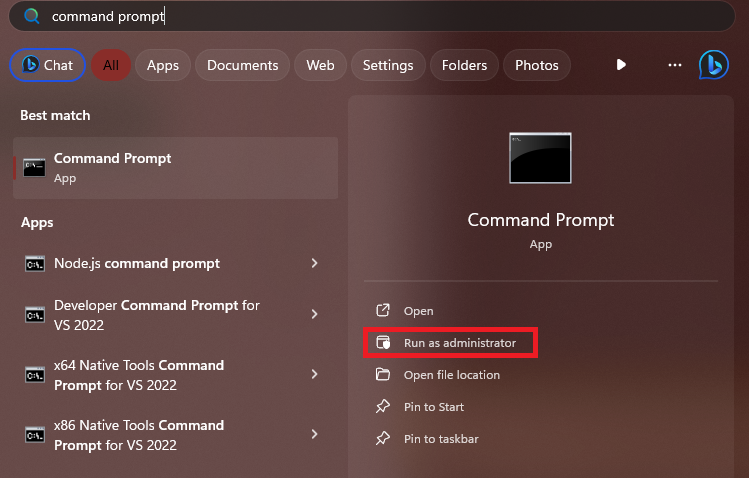Click the Pin to Start pin icon
This screenshot has width=749, height=478.
(382, 407)
